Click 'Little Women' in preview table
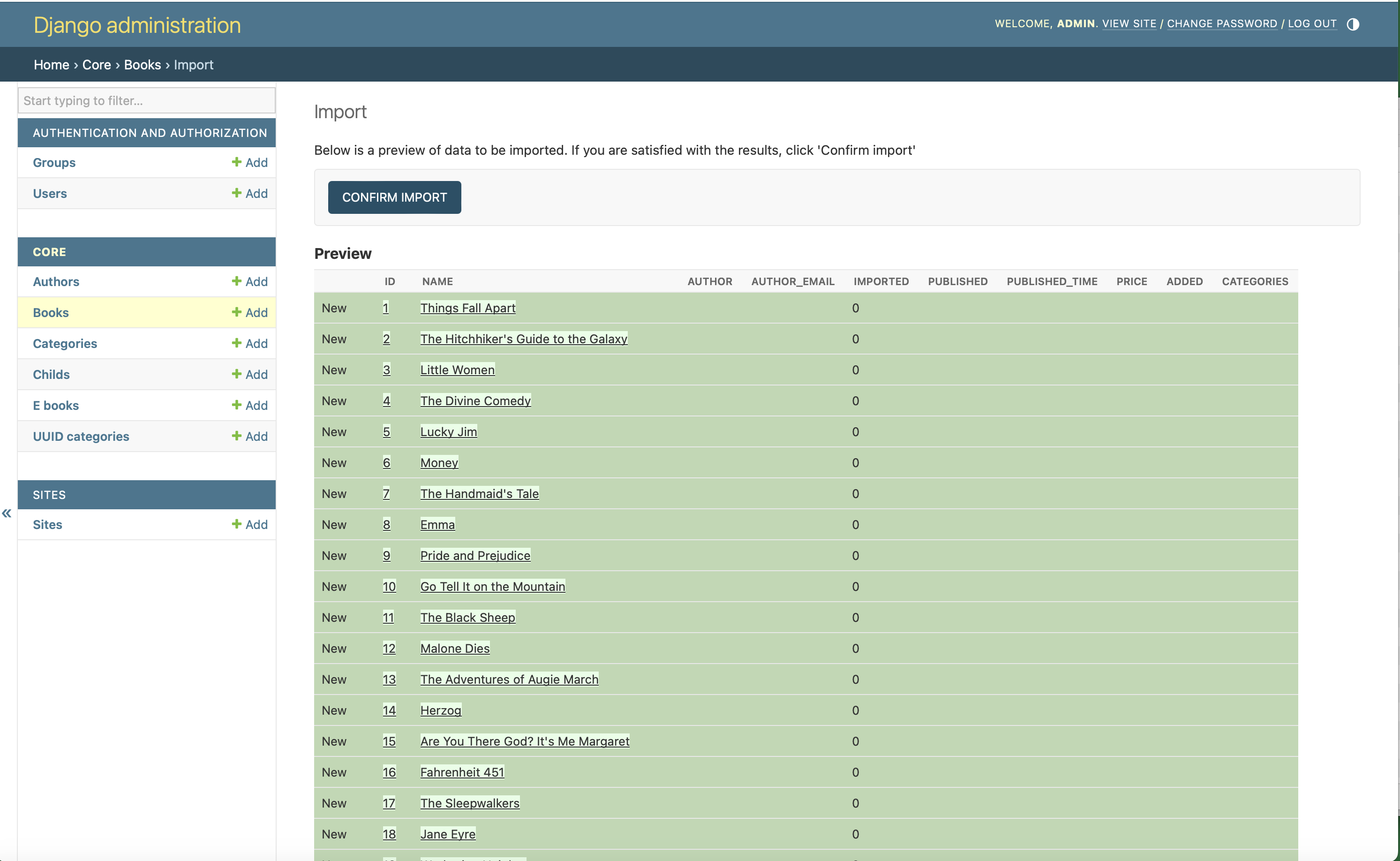The image size is (1400, 861). 457,370
